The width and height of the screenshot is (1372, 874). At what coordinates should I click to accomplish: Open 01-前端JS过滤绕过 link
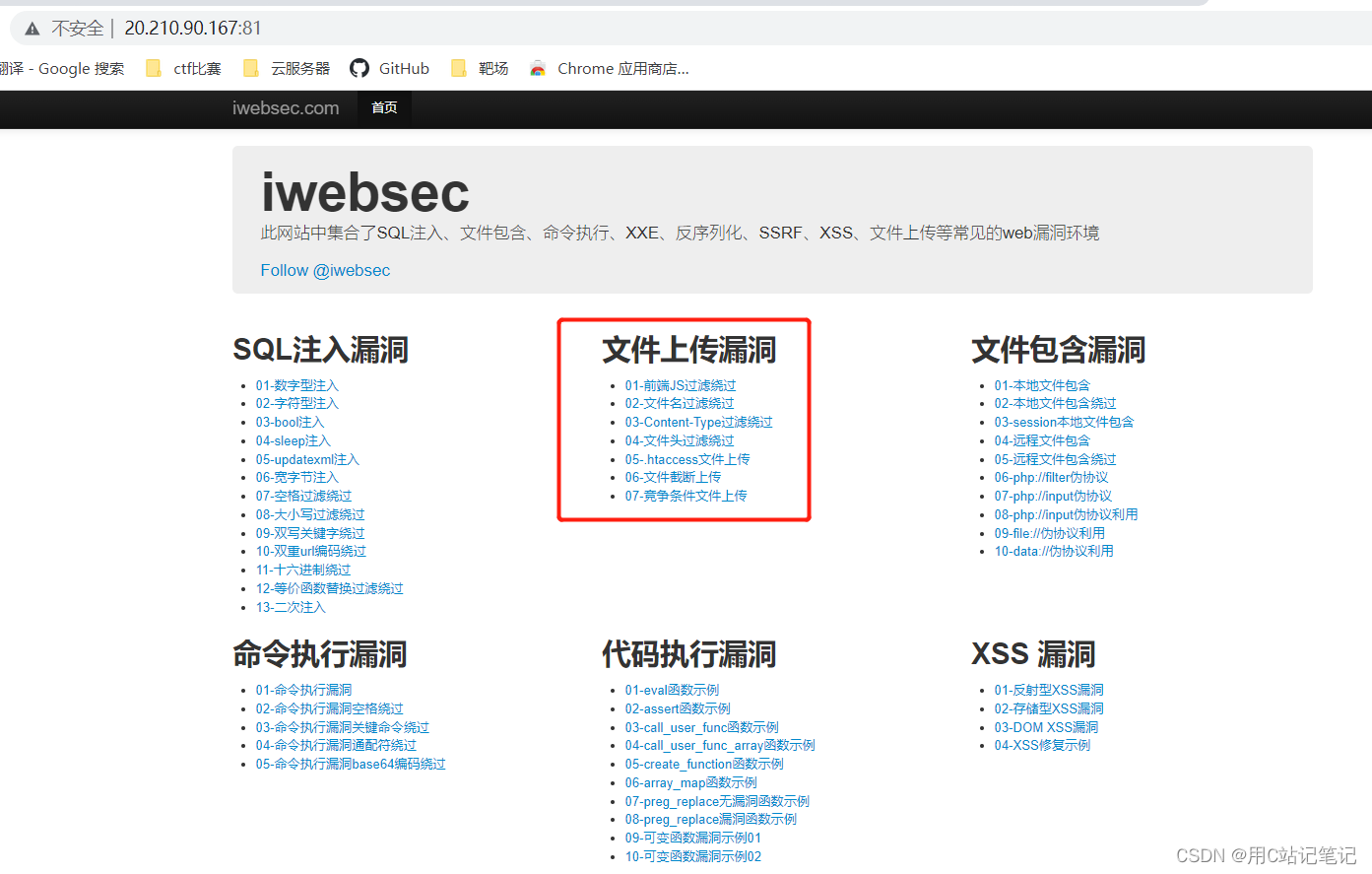tap(681, 385)
